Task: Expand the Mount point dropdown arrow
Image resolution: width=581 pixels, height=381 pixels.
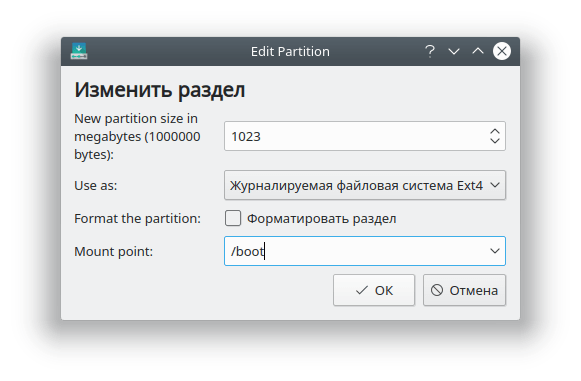Action: click(x=495, y=251)
